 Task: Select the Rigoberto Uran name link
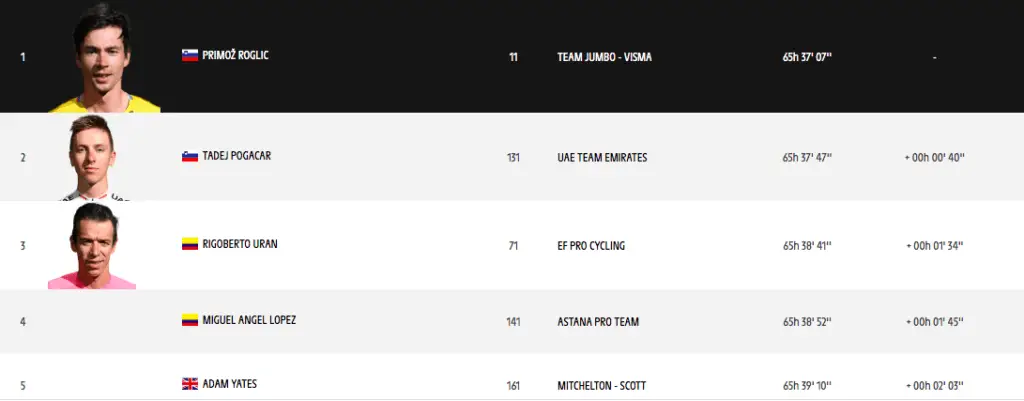tap(239, 244)
